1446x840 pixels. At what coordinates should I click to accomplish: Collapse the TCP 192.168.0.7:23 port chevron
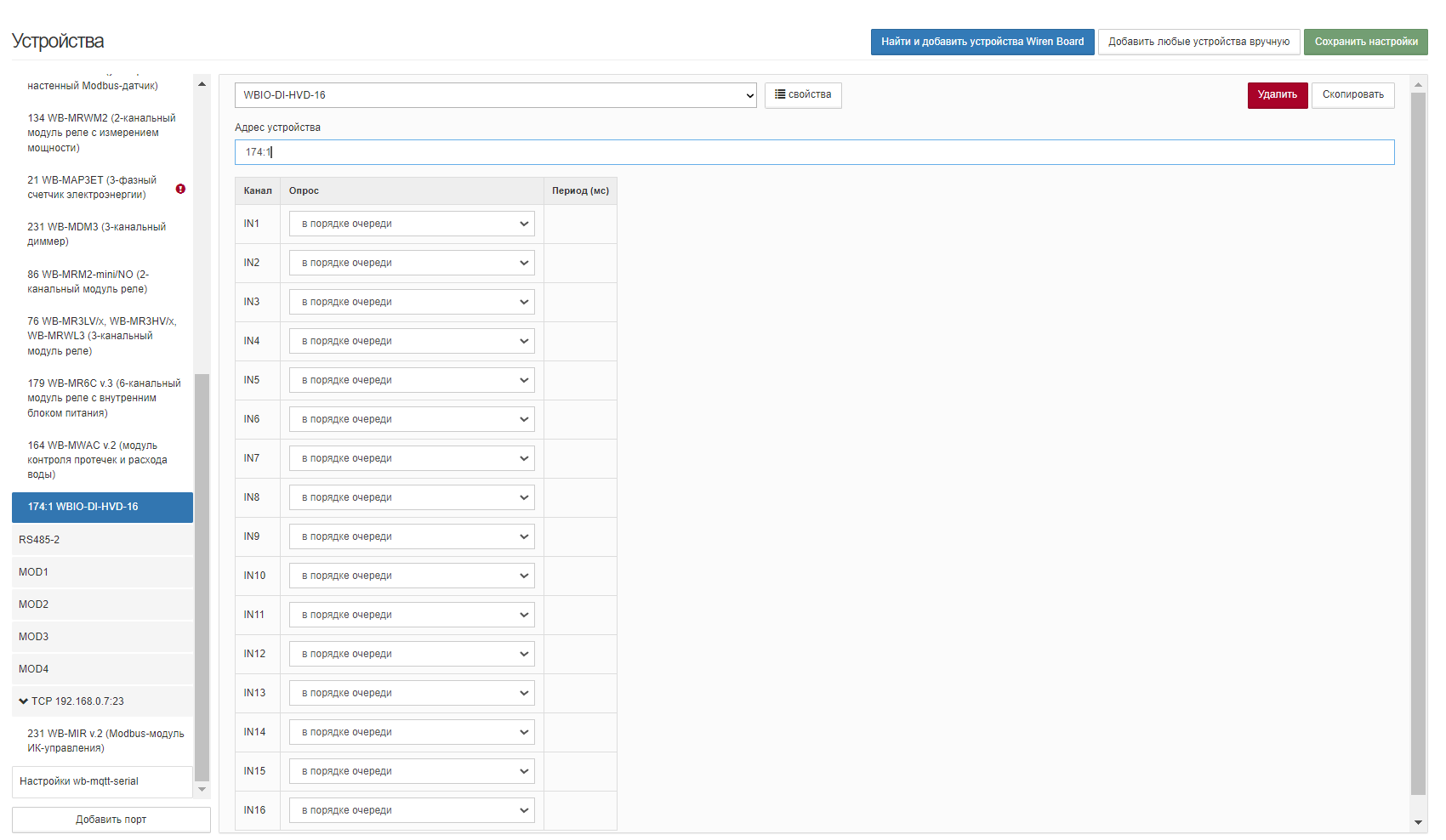(23, 701)
